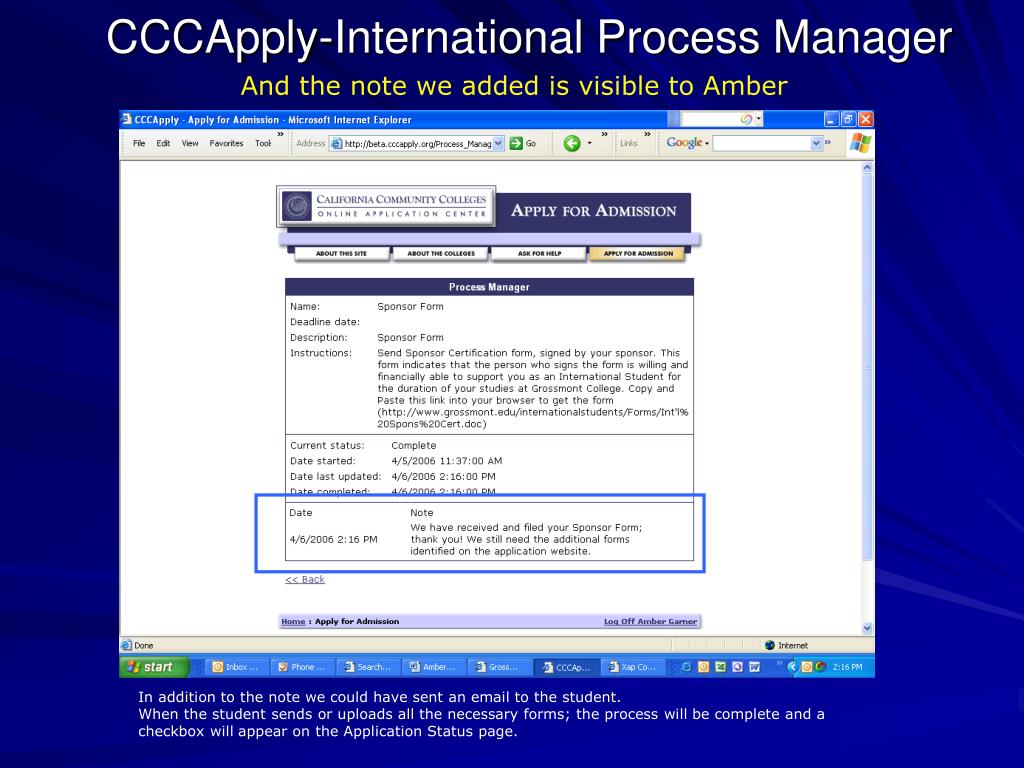Open the Tools menu
This screenshot has width=1024, height=768.
click(x=263, y=143)
